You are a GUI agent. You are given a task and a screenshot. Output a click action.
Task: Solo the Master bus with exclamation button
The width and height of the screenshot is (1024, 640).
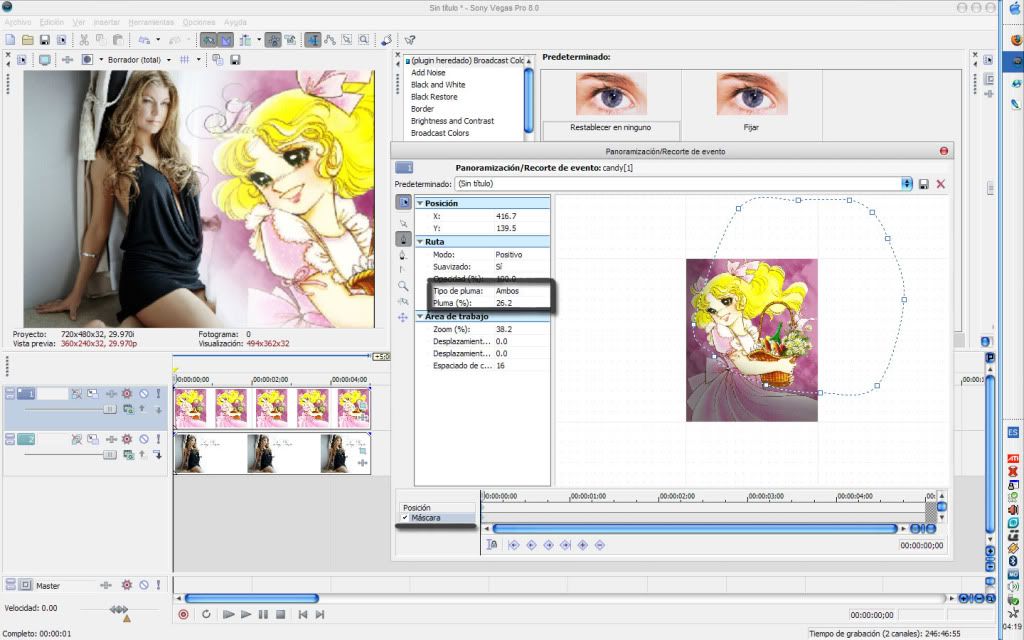[x=158, y=585]
